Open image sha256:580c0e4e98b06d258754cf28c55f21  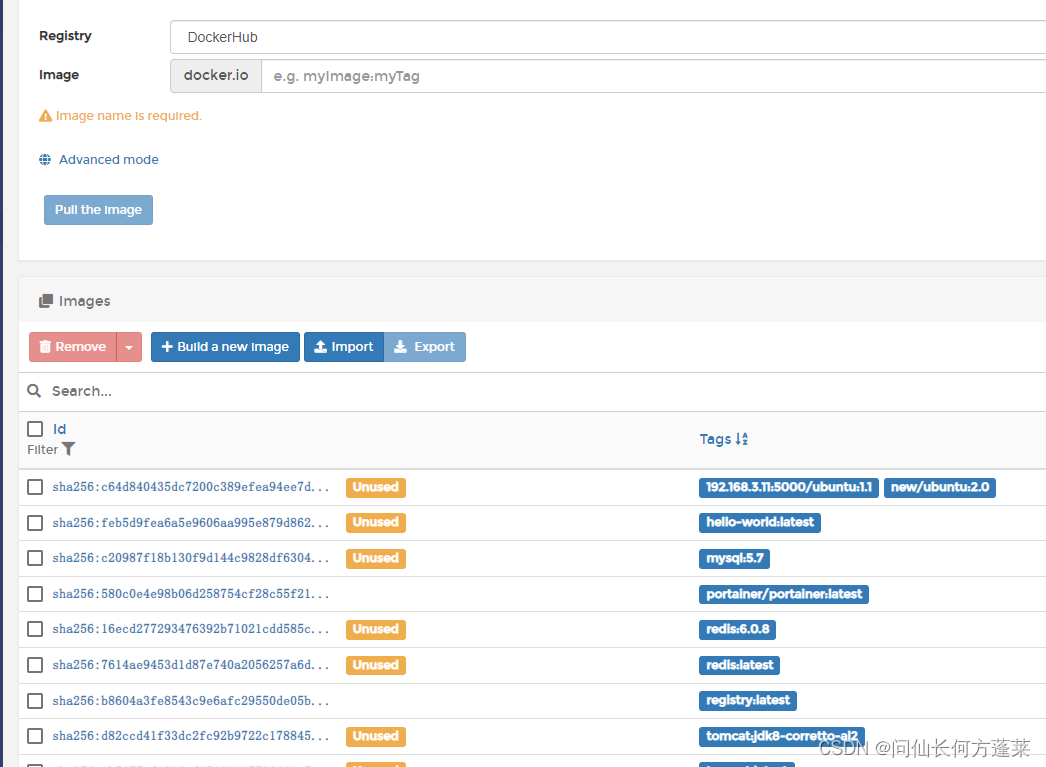pyautogui.click(x=191, y=594)
